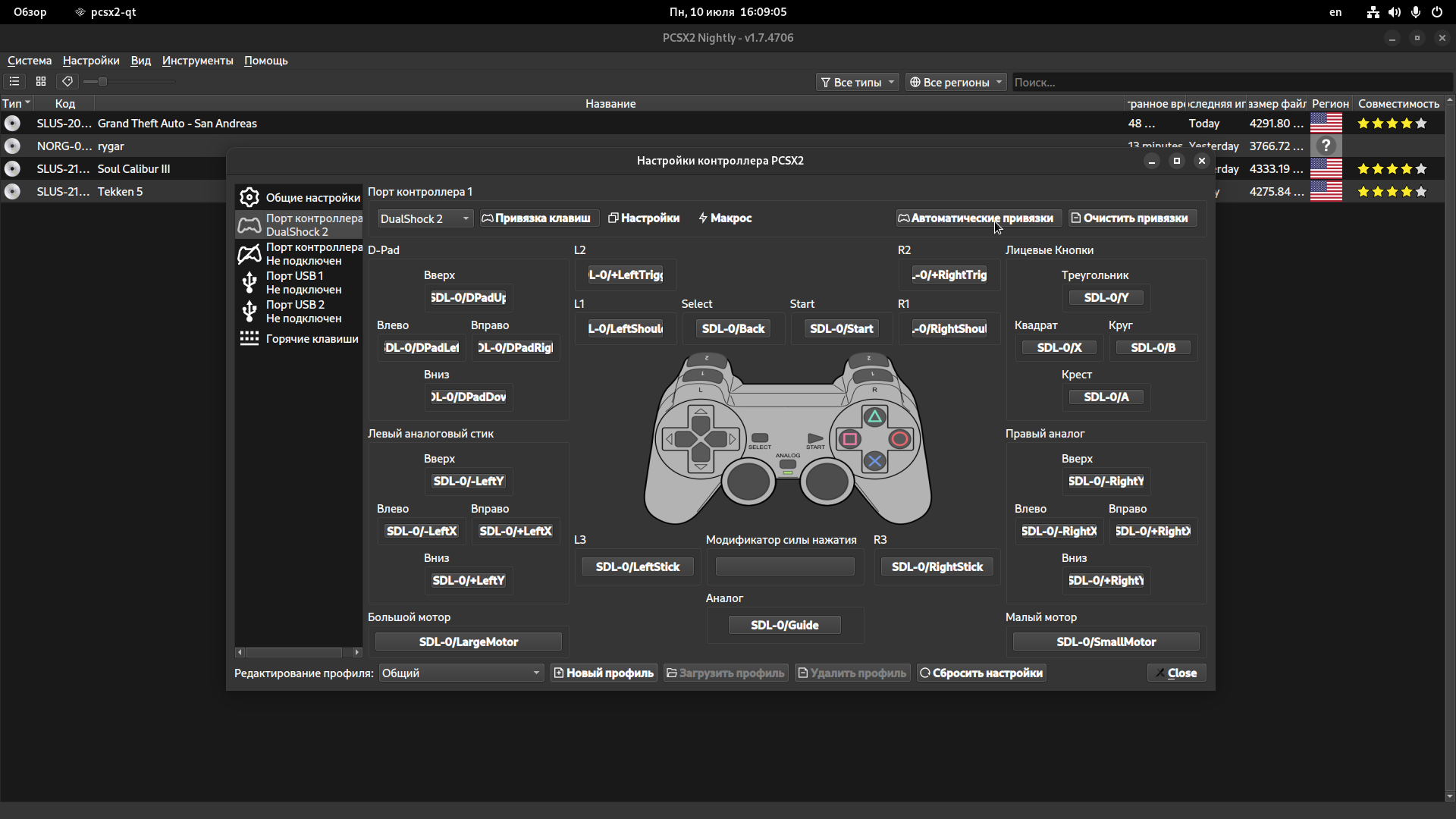Open Помощь menu
1456x819 pixels.
(265, 61)
